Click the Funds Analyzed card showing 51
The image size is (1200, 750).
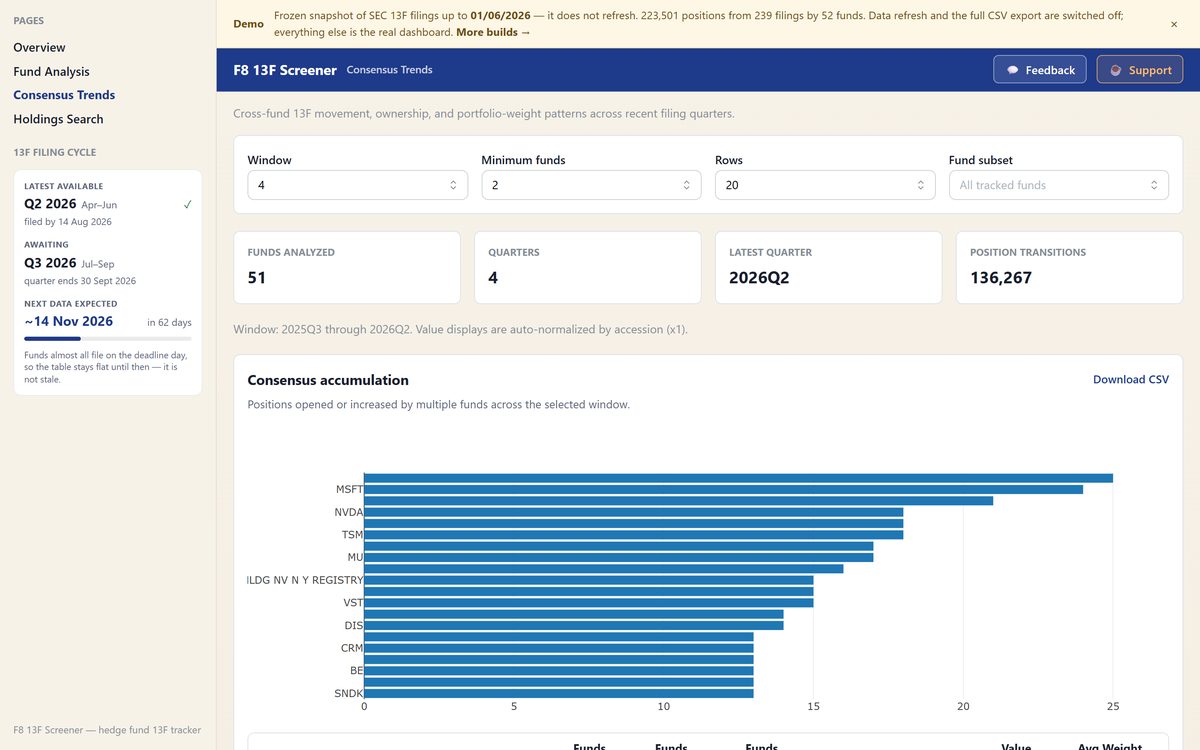point(347,268)
